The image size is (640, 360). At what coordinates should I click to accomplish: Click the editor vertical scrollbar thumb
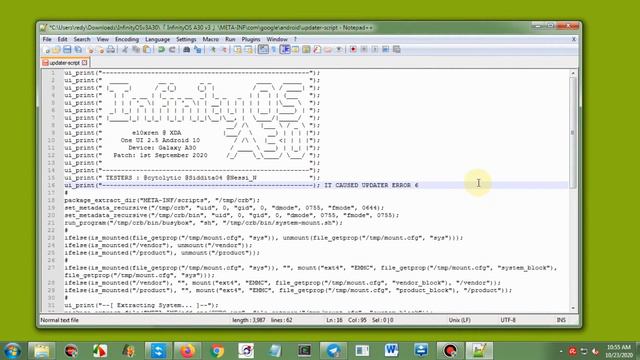click(x=573, y=133)
